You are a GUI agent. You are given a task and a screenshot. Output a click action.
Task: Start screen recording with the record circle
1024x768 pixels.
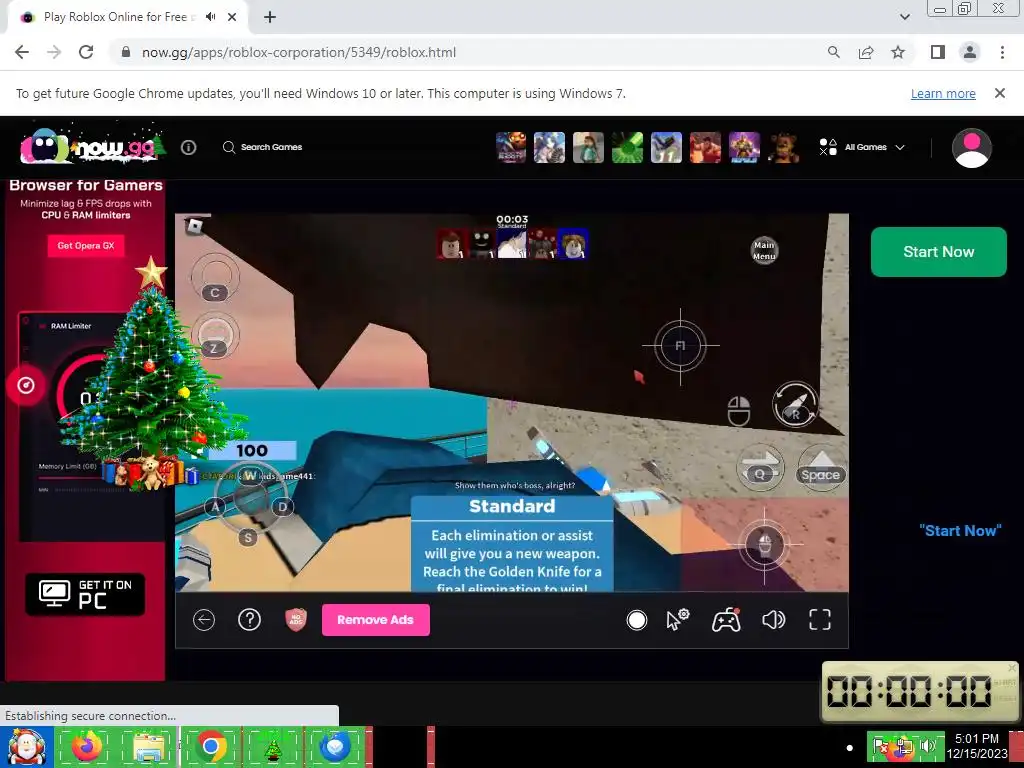[x=636, y=620]
